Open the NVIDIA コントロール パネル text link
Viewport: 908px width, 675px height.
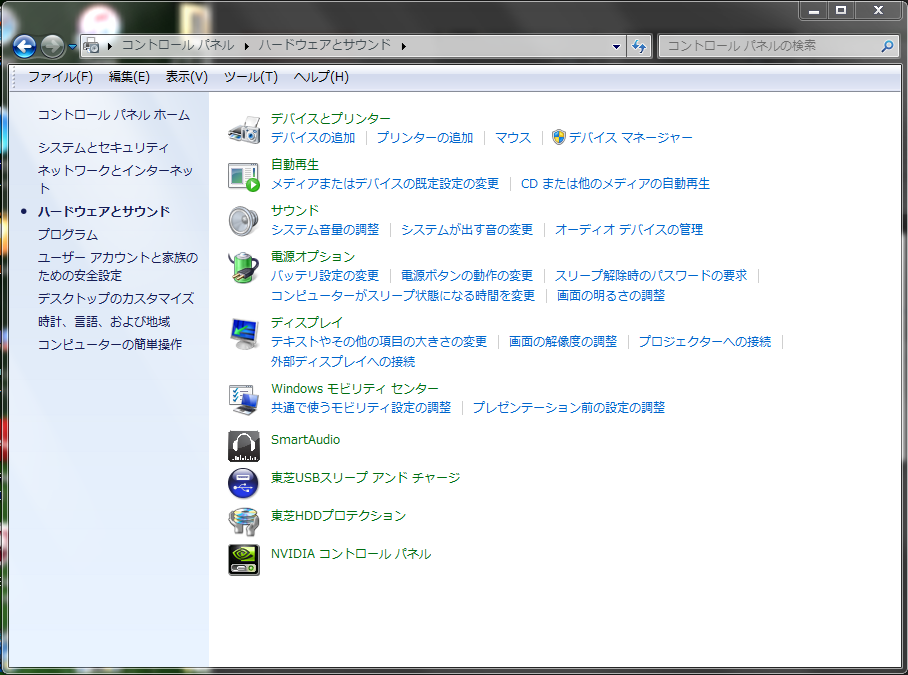(x=351, y=554)
